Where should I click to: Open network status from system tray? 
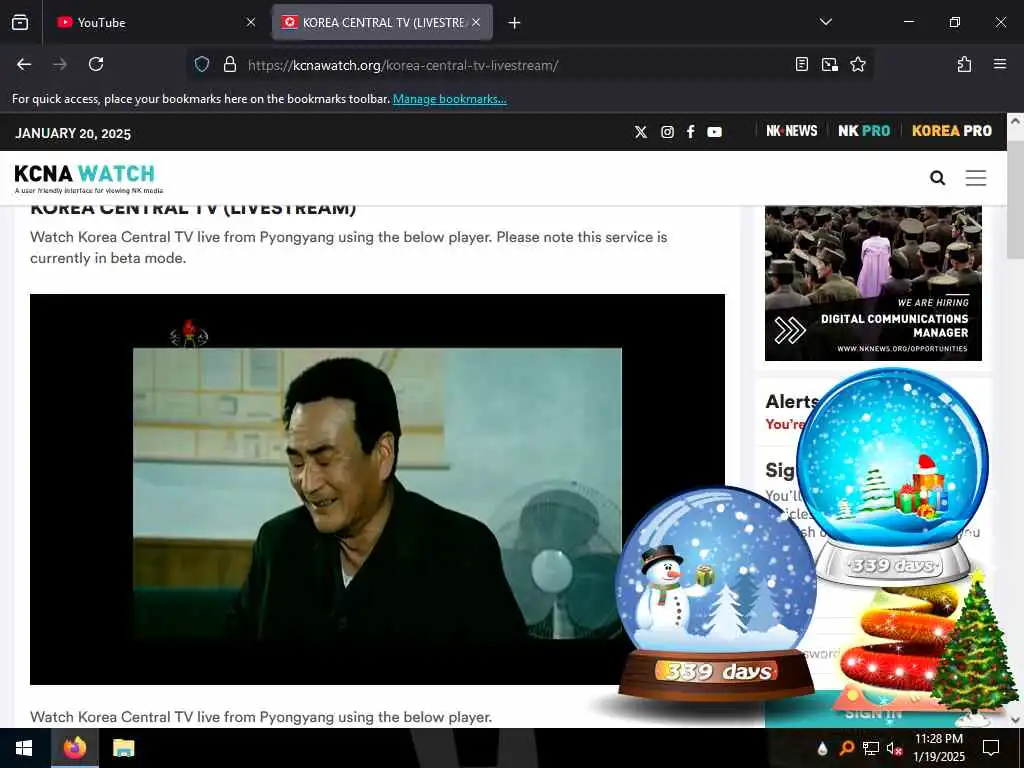871,748
